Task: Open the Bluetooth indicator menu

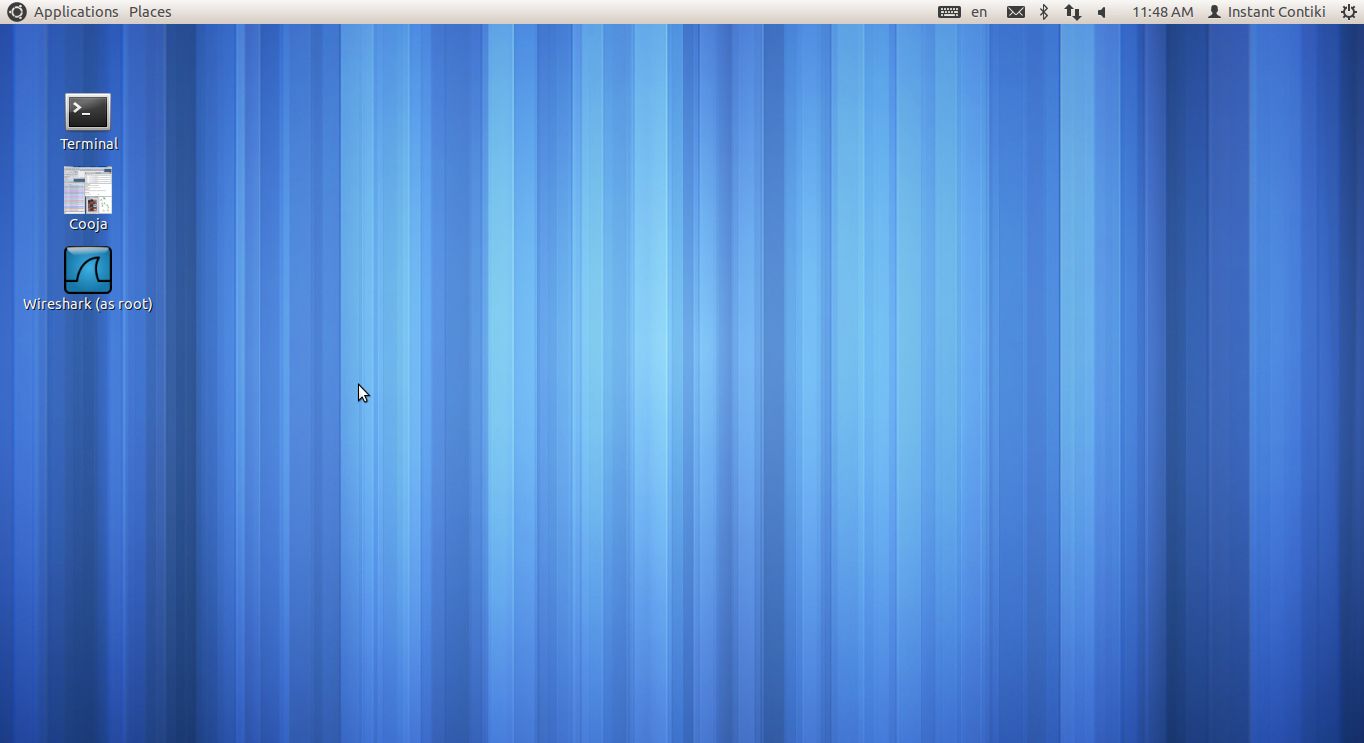Action: pyautogui.click(x=1044, y=12)
